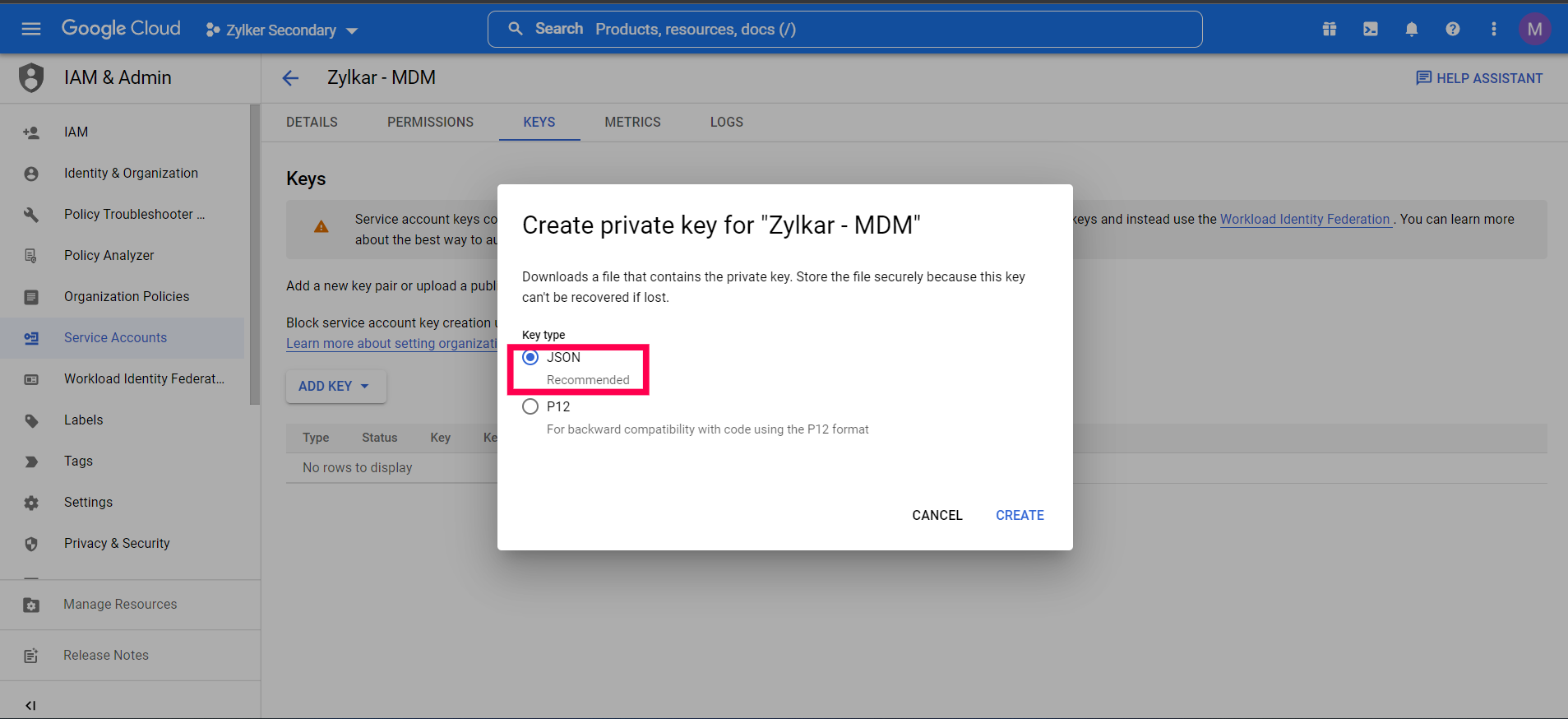This screenshot has width=1568, height=719.
Task: Click the Cloud Shell terminal icon
Action: (1370, 30)
